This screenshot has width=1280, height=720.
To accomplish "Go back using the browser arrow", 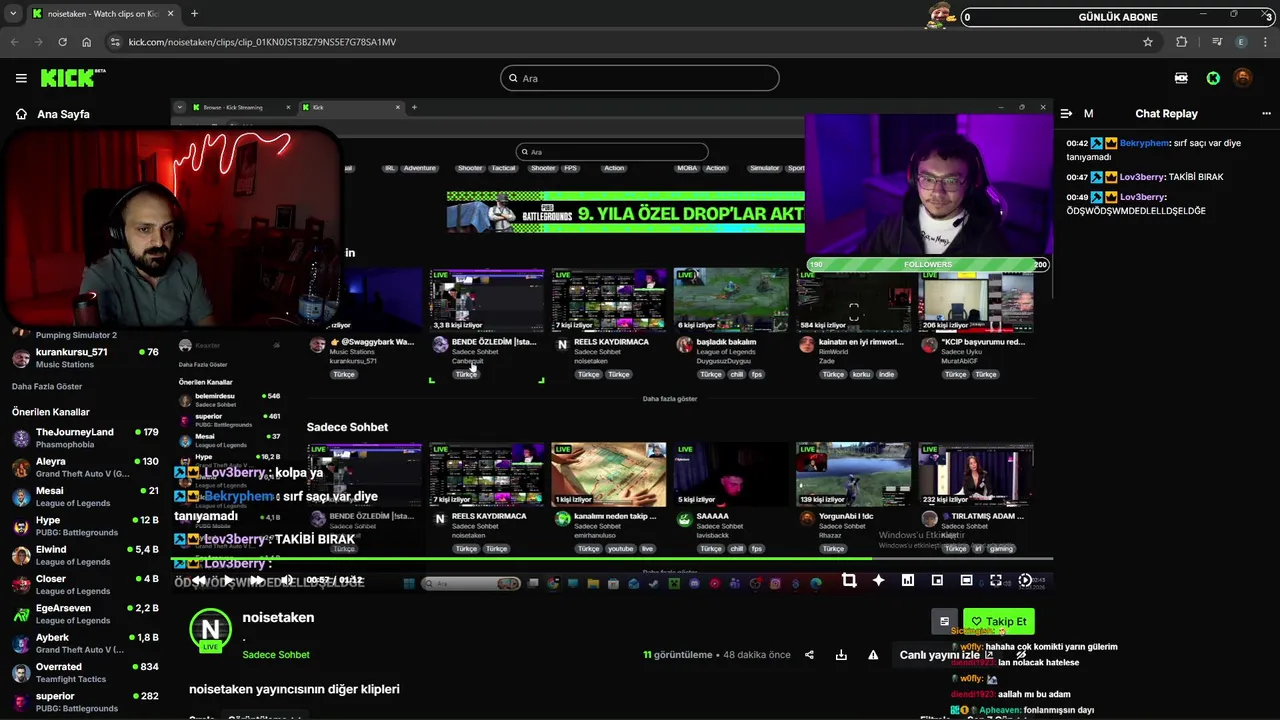I will [x=14, y=42].
